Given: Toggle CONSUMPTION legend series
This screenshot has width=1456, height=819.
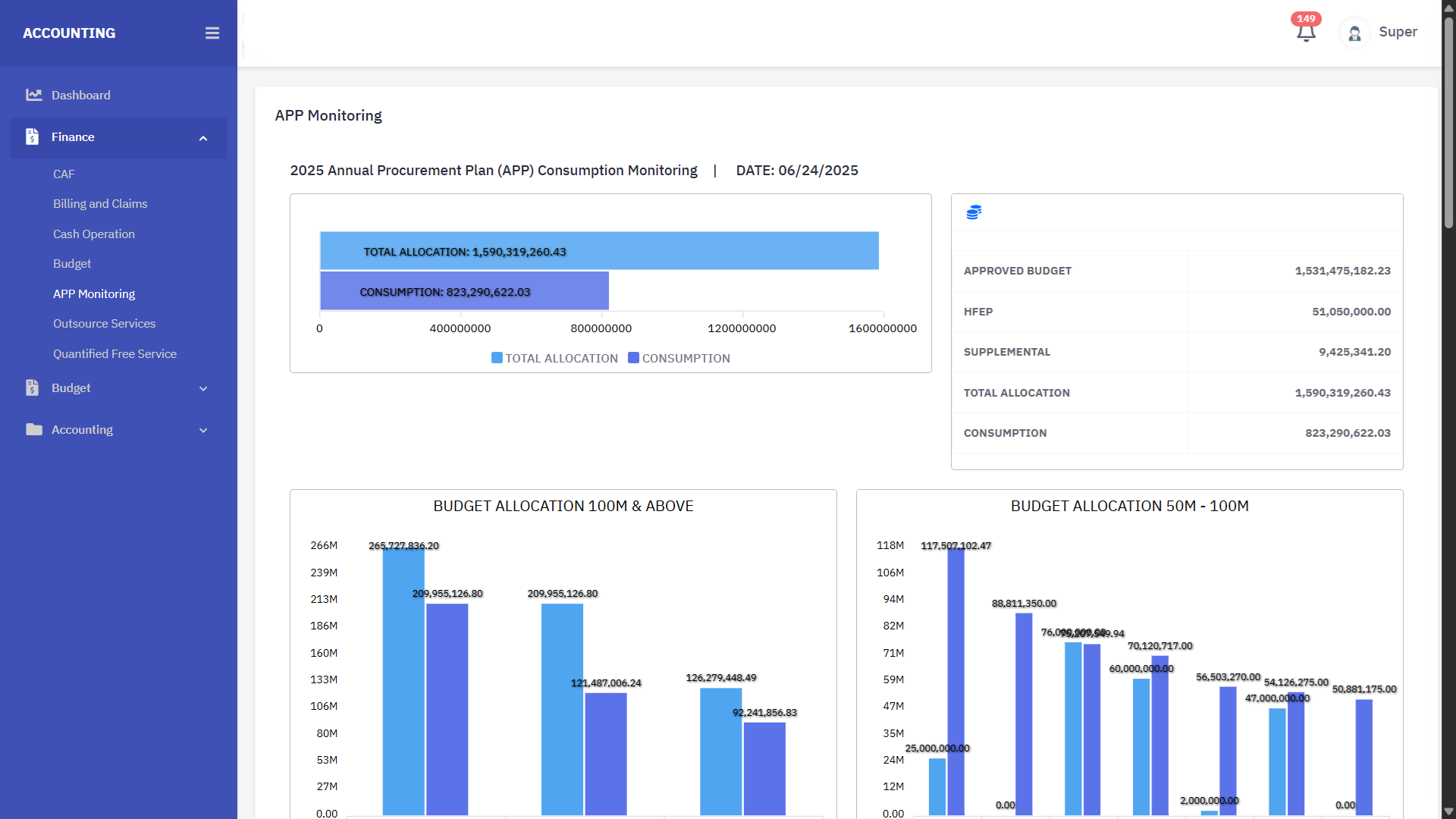Looking at the screenshot, I should pyautogui.click(x=679, y=358).
